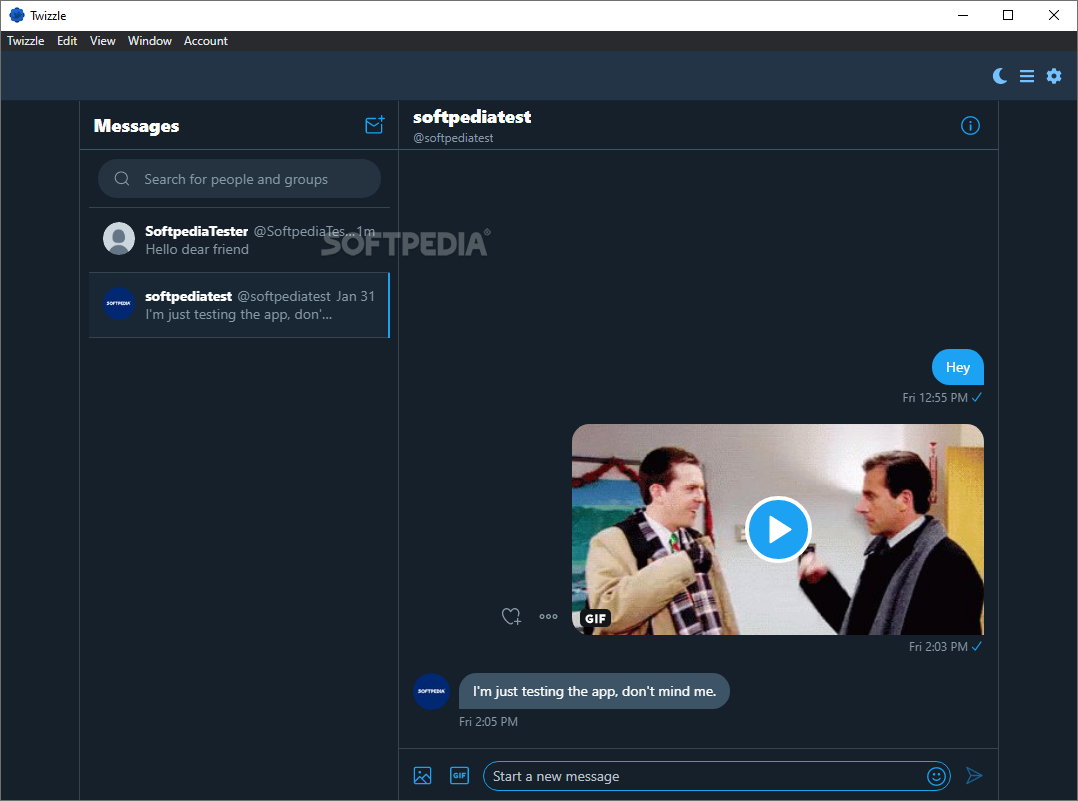Open settings via the gear icon
The image size is (1078, 801).
(1054, 76)
